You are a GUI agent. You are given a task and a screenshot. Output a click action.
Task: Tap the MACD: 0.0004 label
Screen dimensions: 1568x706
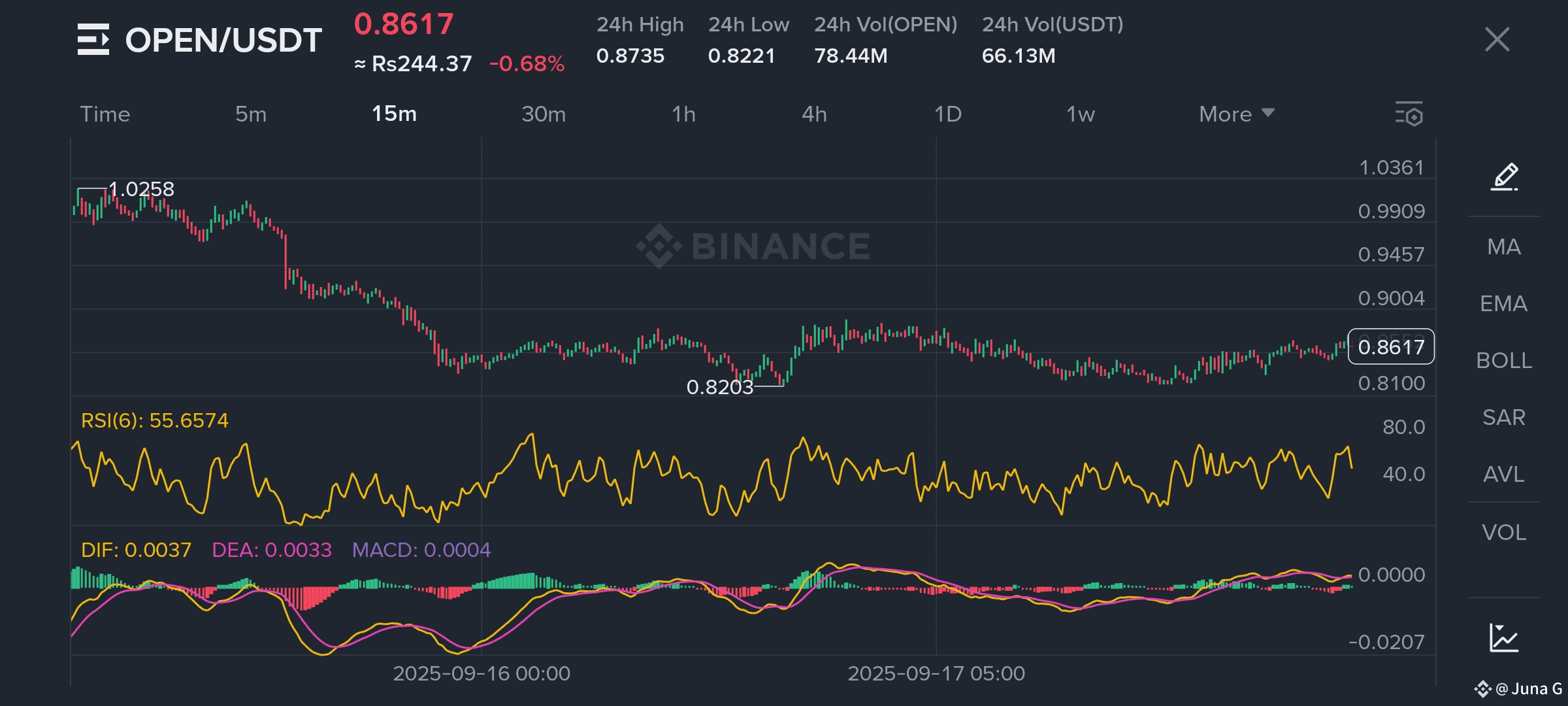click(x=421, y=550)
